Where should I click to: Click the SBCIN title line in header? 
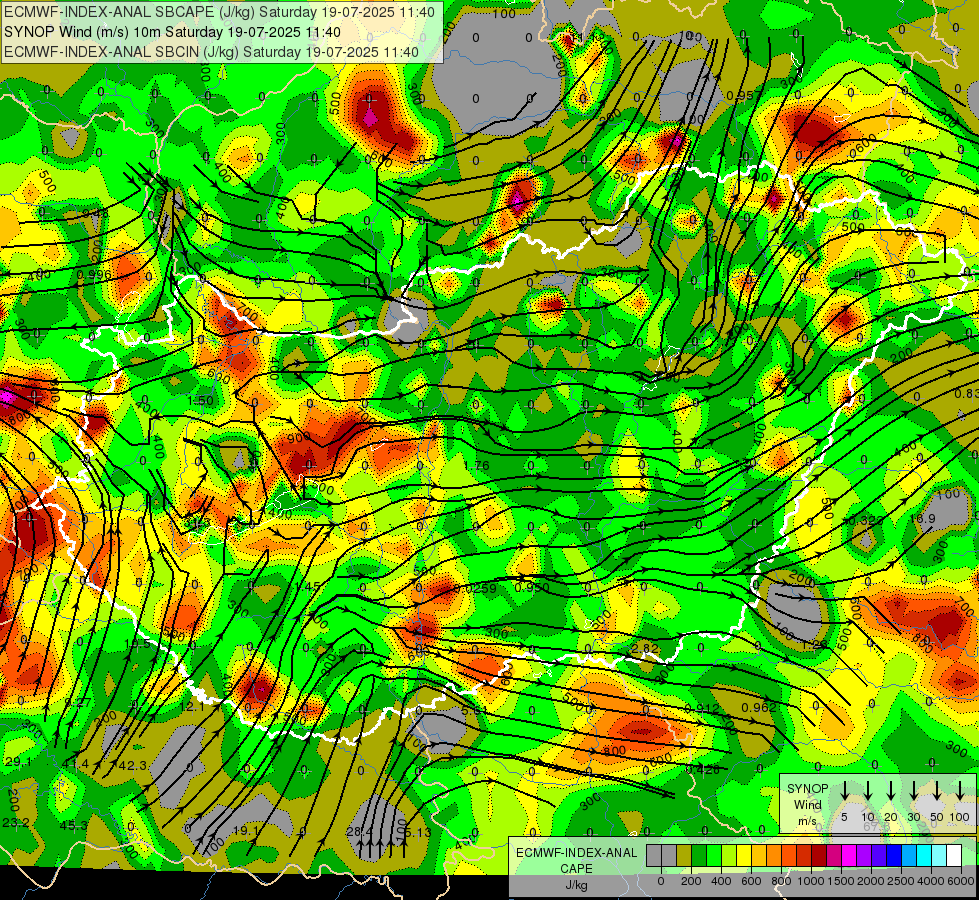tap(211, 52)
